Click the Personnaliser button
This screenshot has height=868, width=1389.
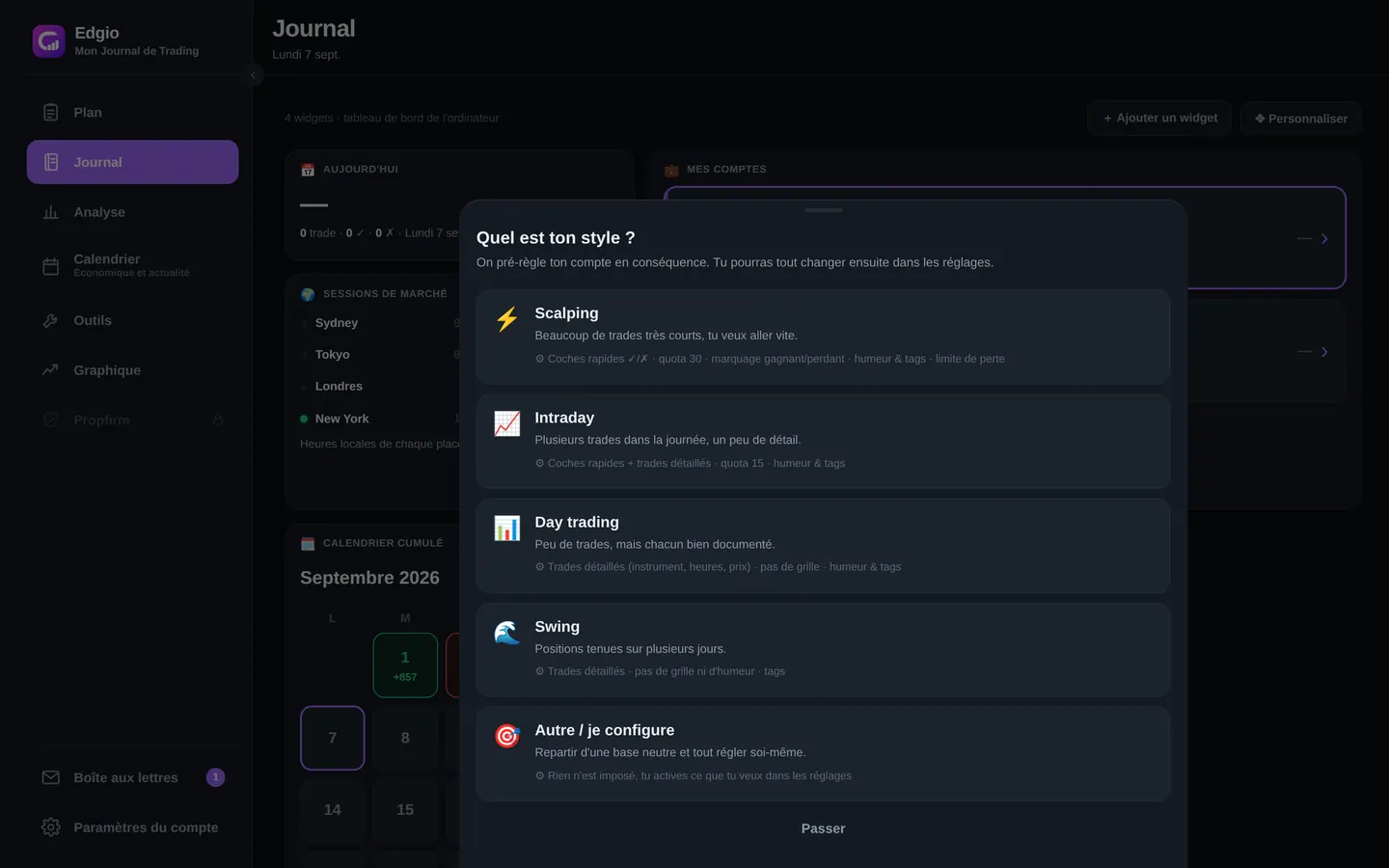click(1300, 119)
